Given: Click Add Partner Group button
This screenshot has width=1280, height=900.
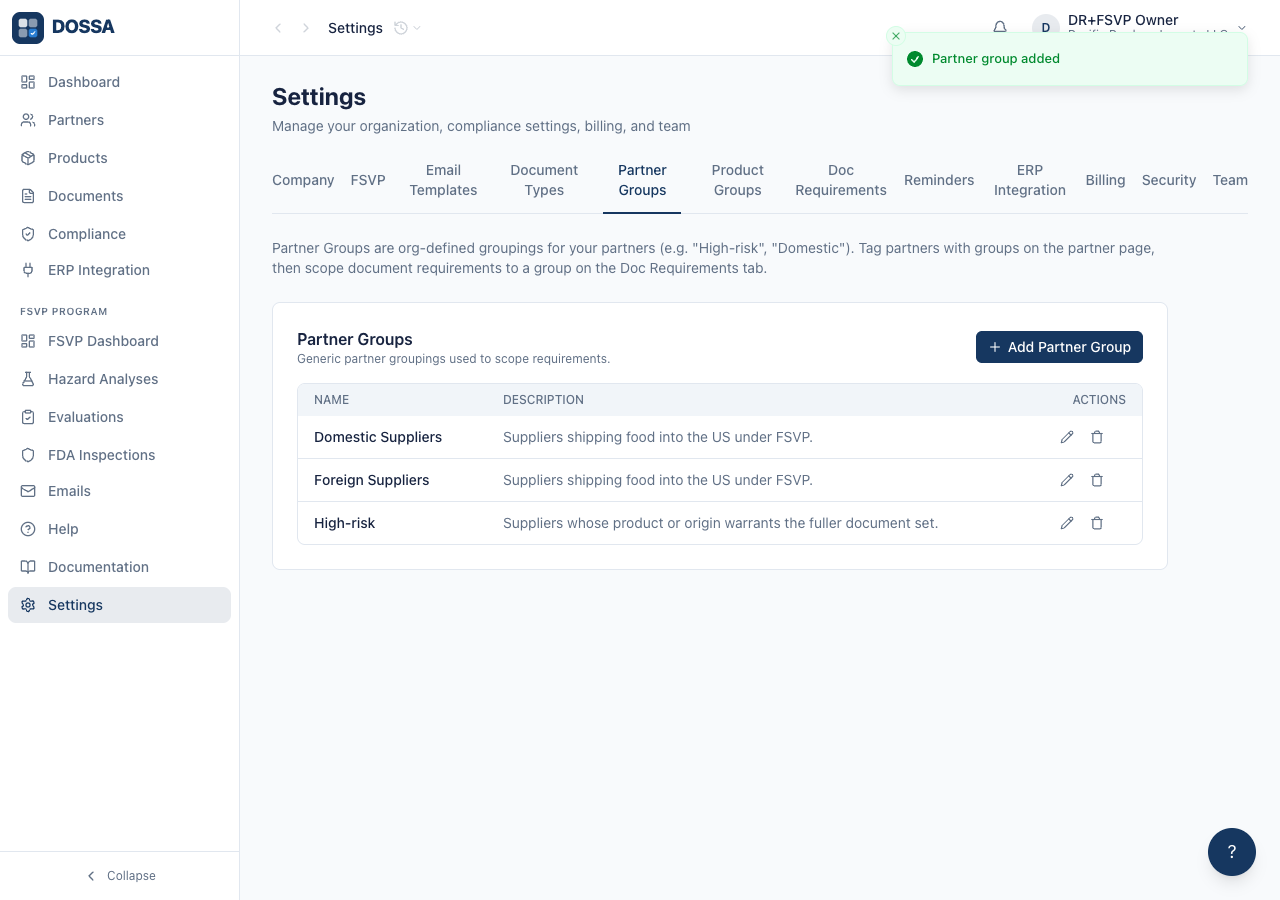Looking at the screenshot, I should click(1059, 347).
